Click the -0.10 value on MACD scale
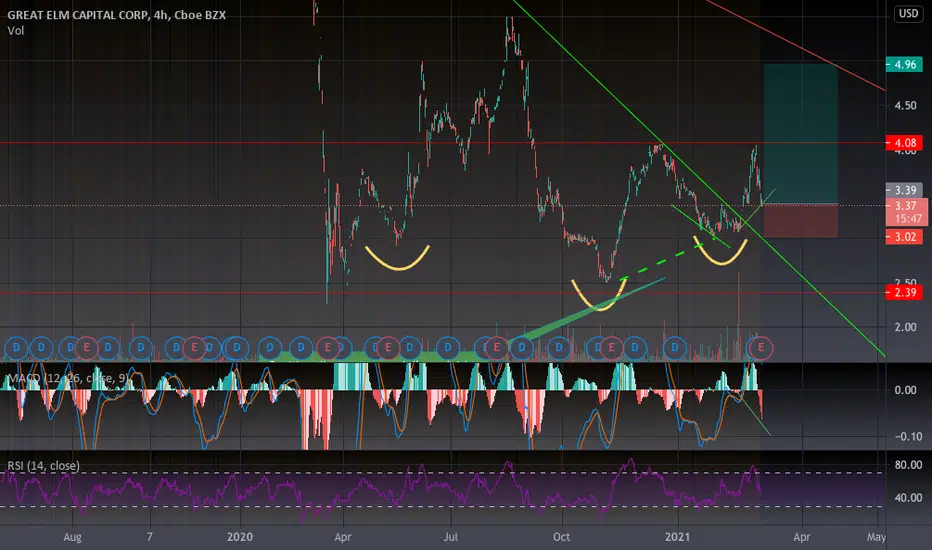 click(908, 436)
